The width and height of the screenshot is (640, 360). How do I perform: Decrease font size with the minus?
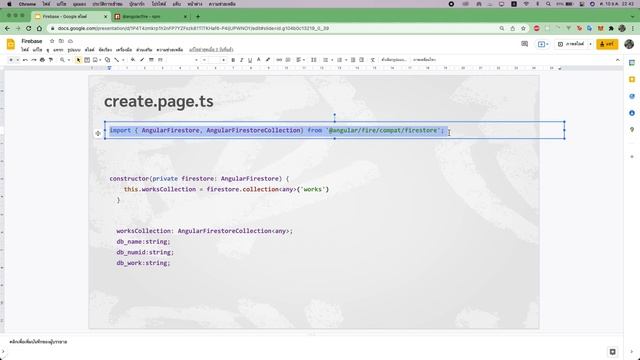(x=204, y=60)
